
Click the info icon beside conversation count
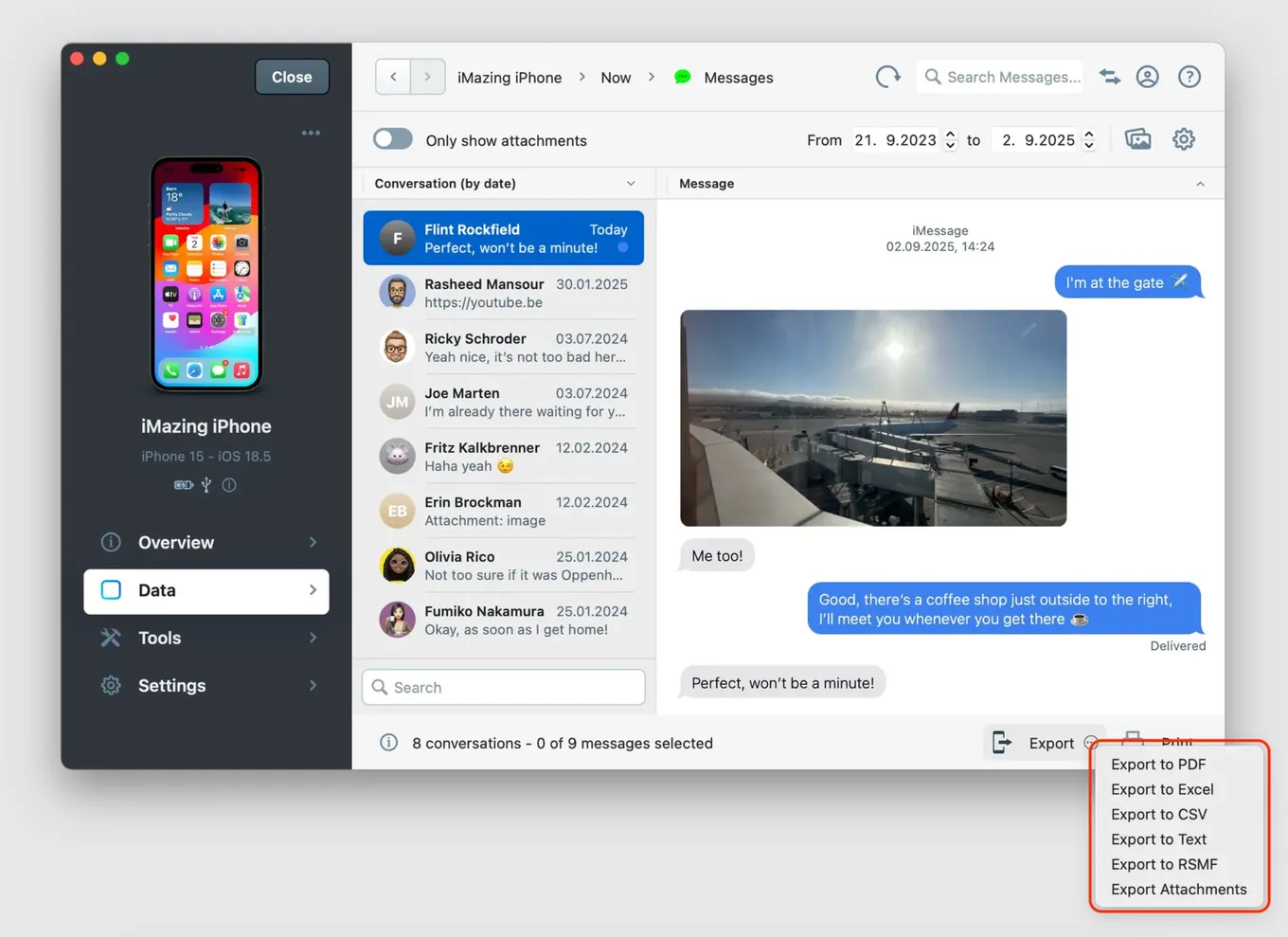click(388, 743)
